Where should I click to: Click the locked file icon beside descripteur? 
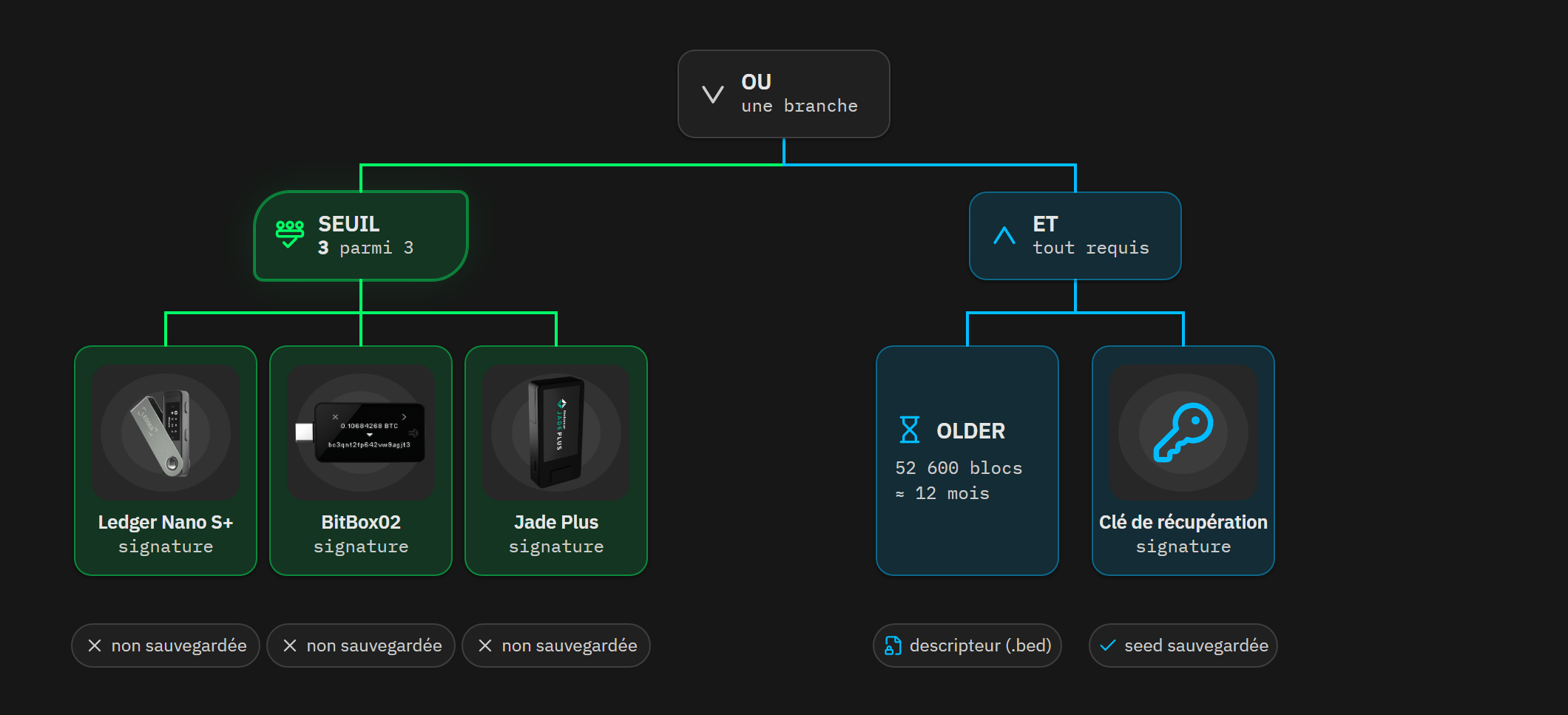tap(893, 645)
